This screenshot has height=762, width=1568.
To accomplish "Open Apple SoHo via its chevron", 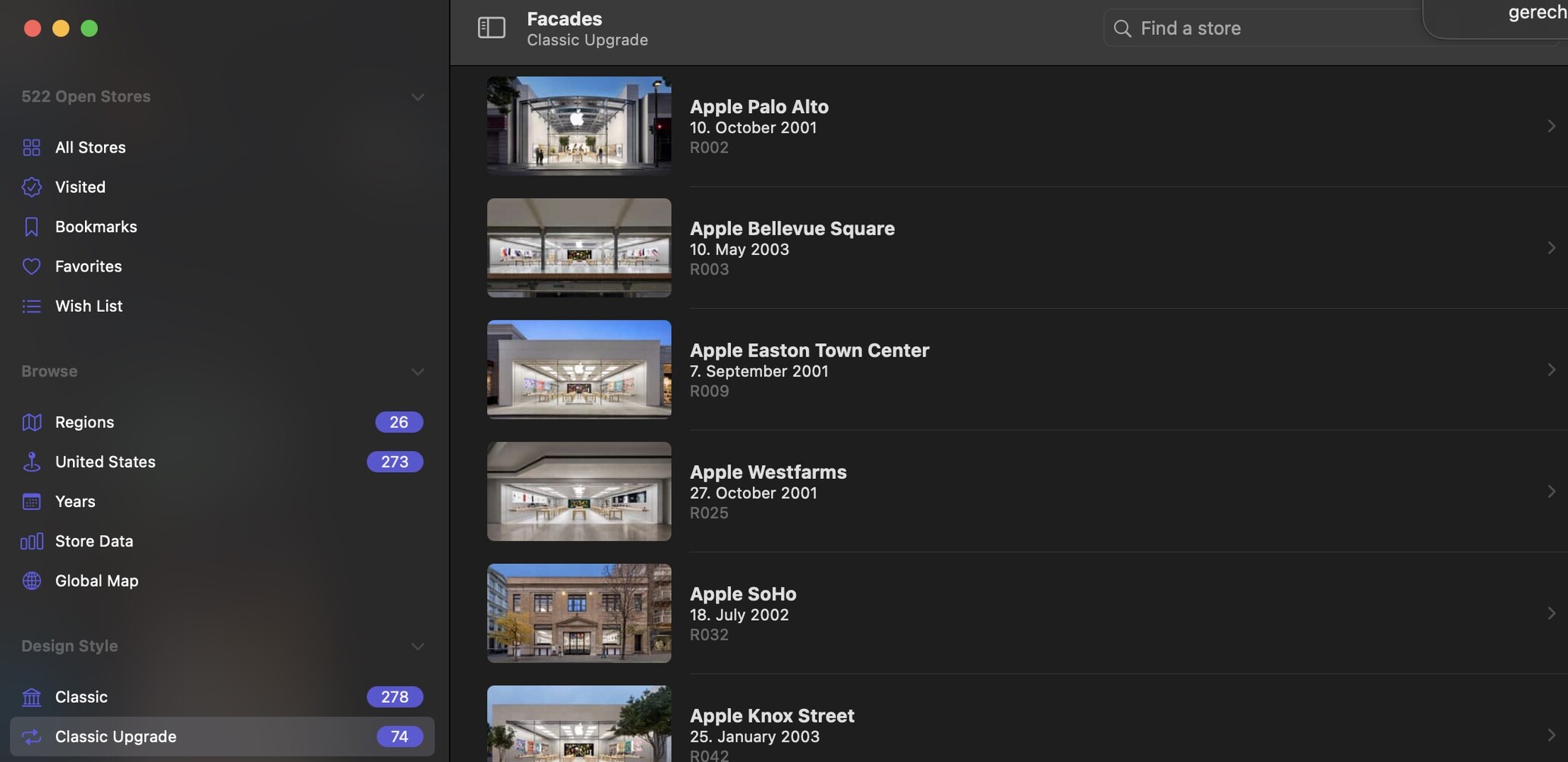I will (x=1551, y=613).
